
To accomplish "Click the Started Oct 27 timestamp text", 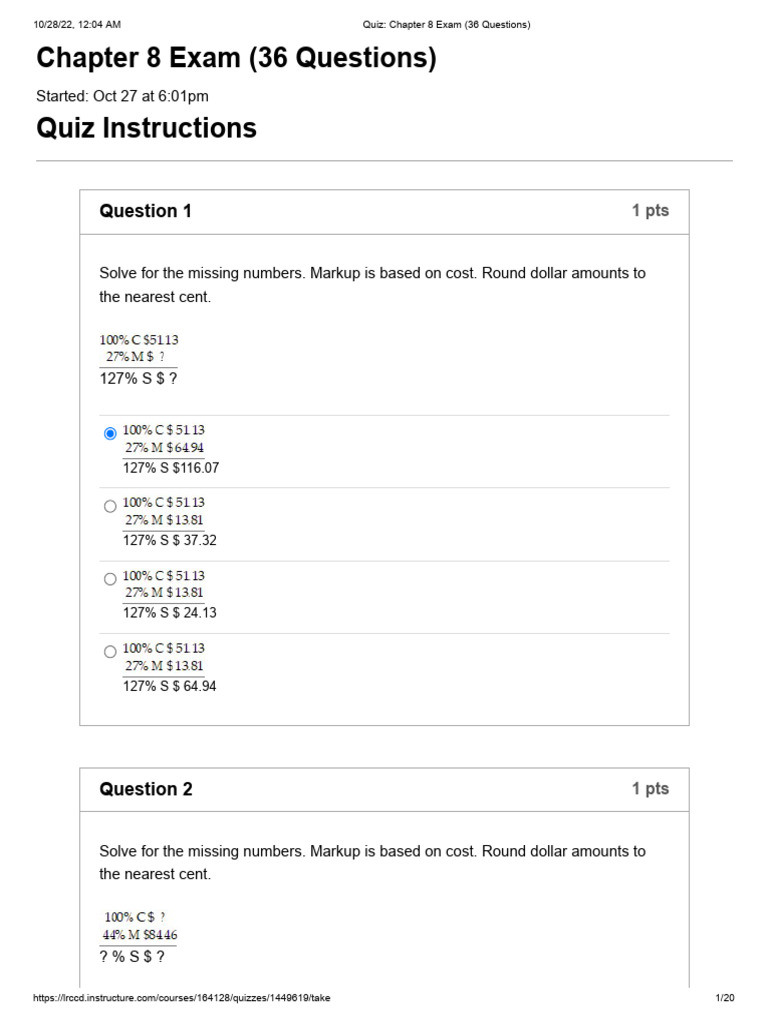I will [x=122, y=96].
